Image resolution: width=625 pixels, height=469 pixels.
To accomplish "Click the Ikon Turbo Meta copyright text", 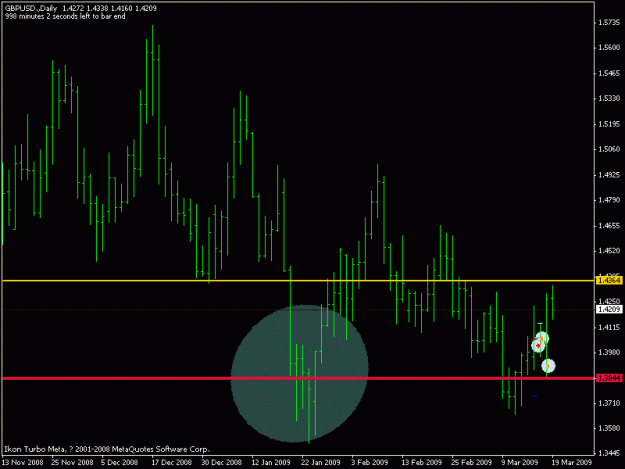I will (x=106, y=449).
